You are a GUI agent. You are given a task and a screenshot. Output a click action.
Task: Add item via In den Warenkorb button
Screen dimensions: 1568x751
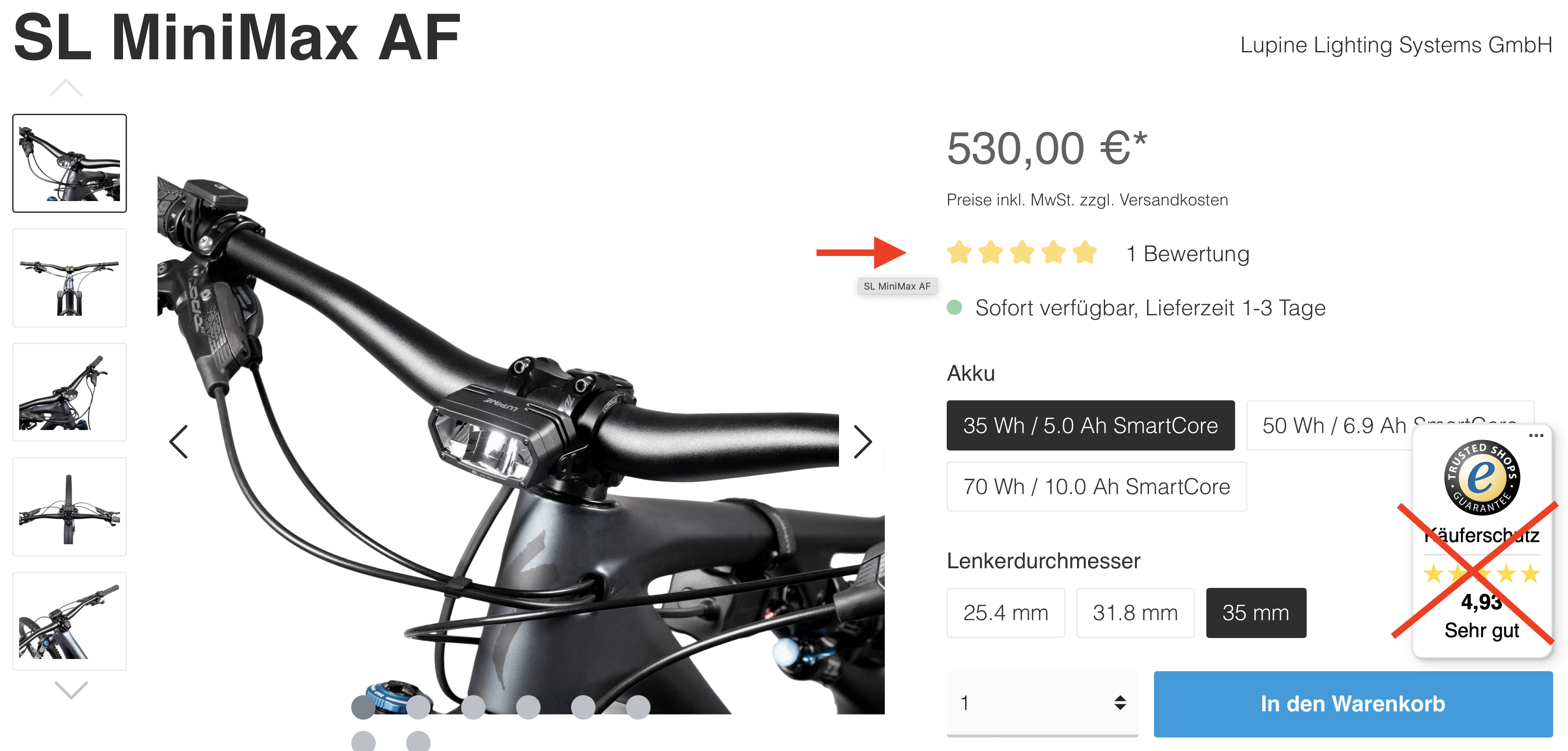click(1352, 704)
